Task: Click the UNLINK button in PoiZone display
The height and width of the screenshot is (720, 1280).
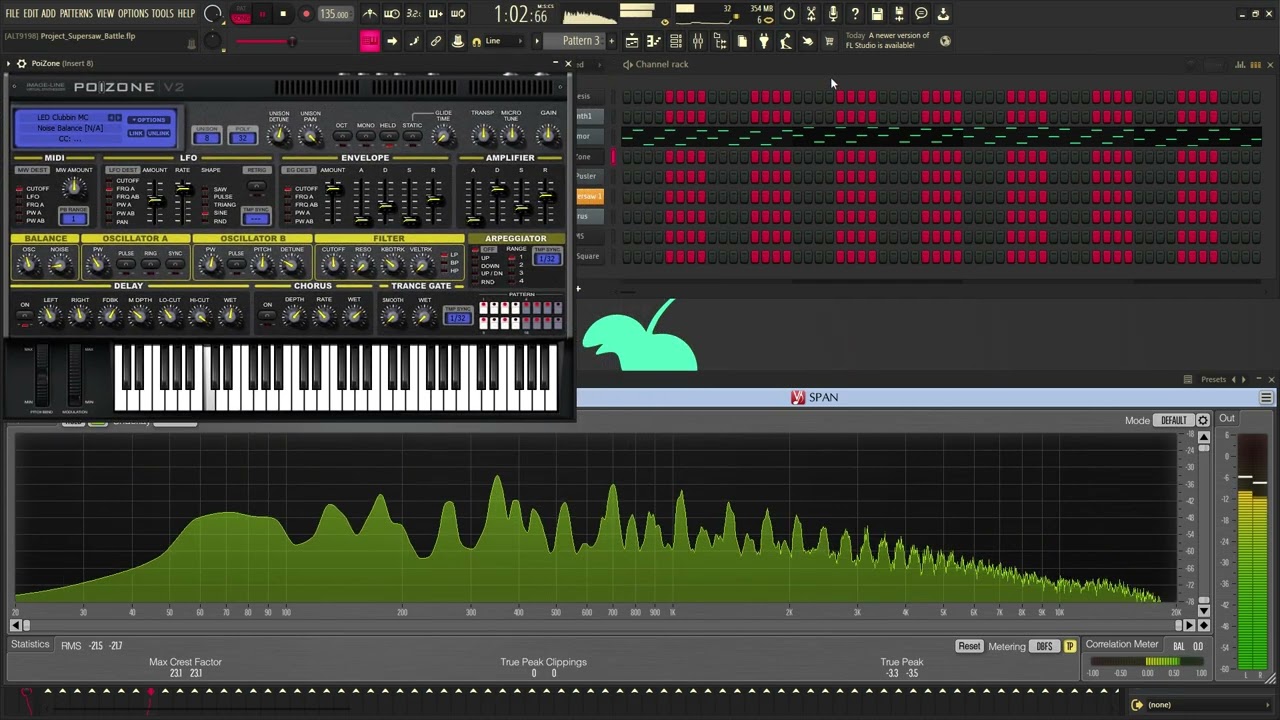Action: [x=159, y=133]
